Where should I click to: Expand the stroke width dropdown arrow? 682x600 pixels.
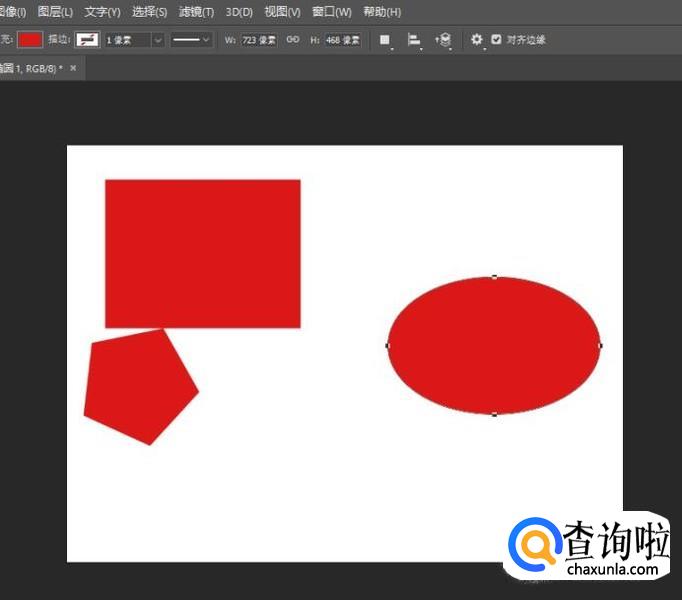(157, 40)
